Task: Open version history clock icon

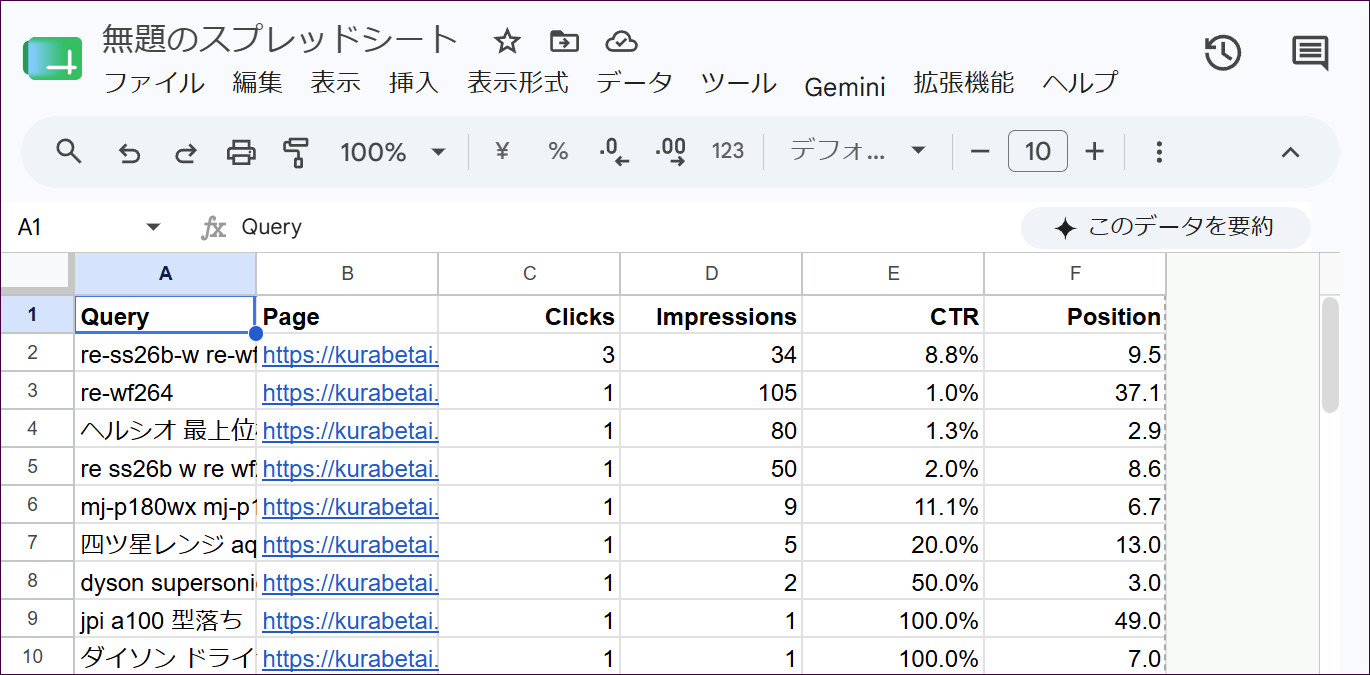Action: [1222, 52]
